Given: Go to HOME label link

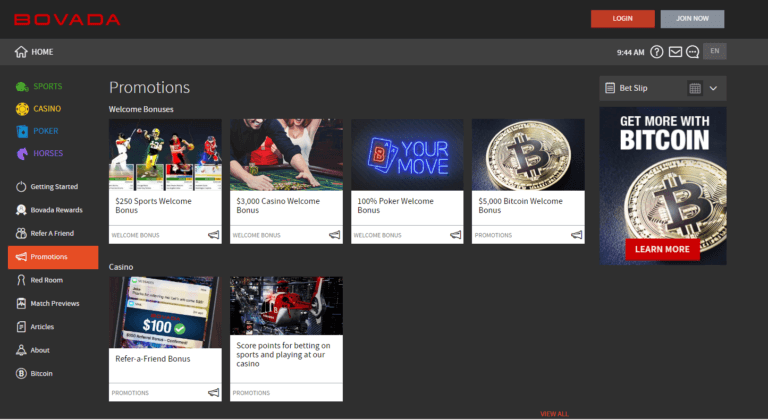Looking at the screenshot, I should click(x=42, y=51).
